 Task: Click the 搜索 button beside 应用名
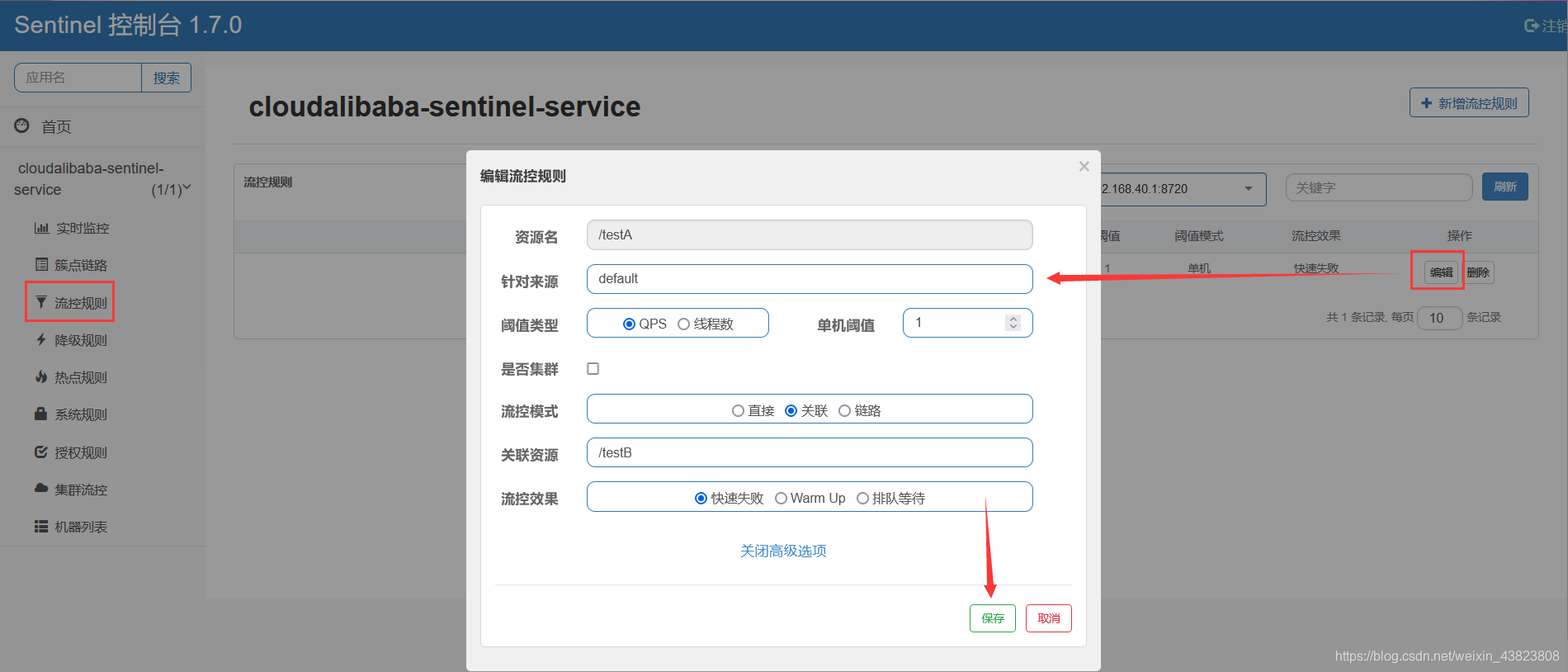[167, 78]
